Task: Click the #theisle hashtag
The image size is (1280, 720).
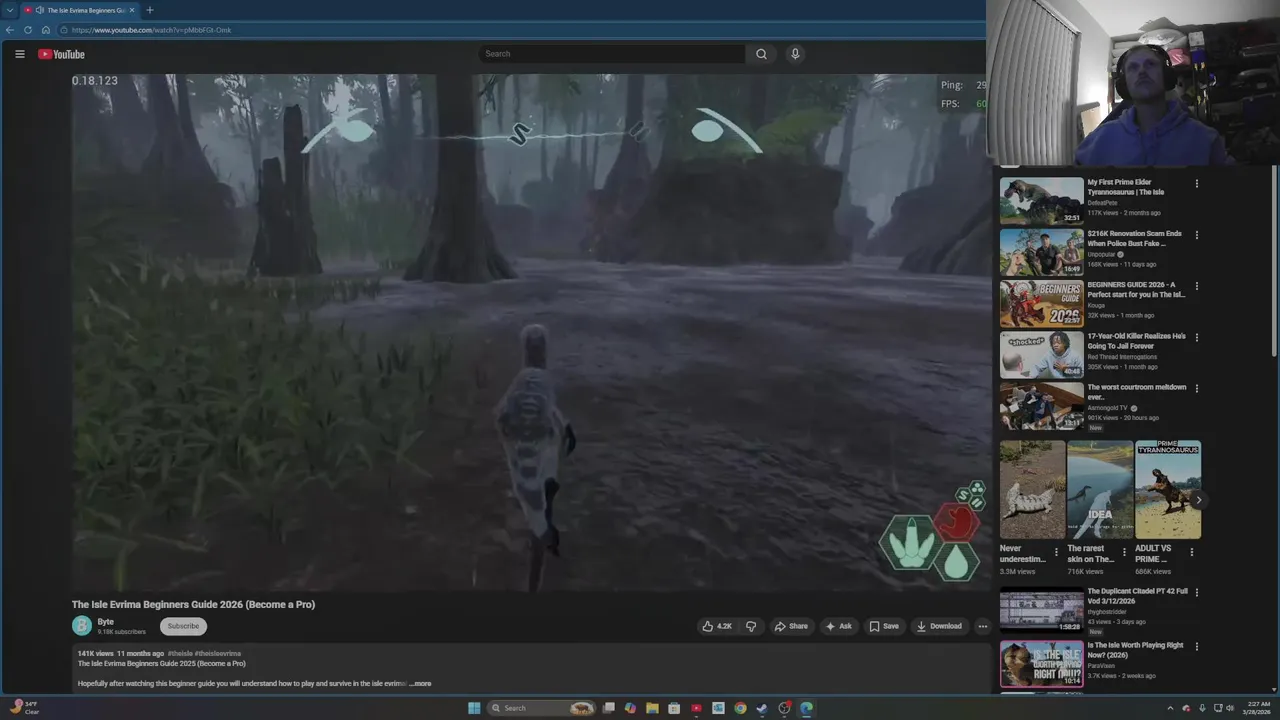Action: (x=180, y=654)
